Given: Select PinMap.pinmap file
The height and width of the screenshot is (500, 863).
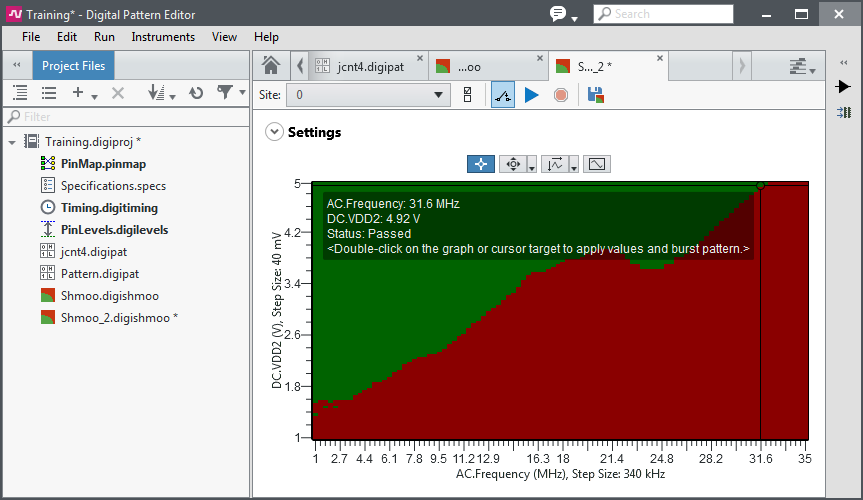Looking at the screenshot, I should point(103,164).
